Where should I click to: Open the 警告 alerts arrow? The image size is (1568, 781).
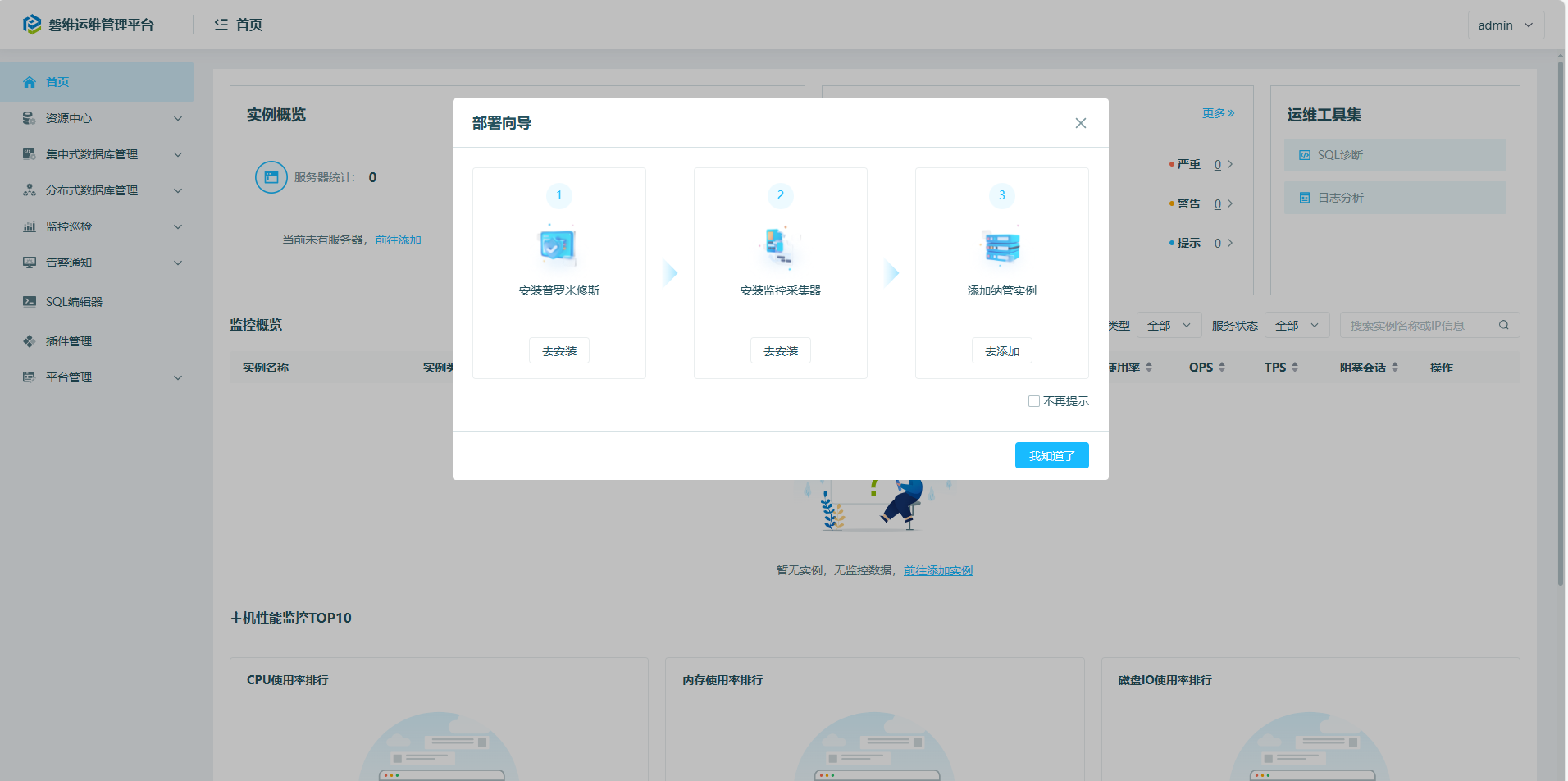pos(1230,203)
